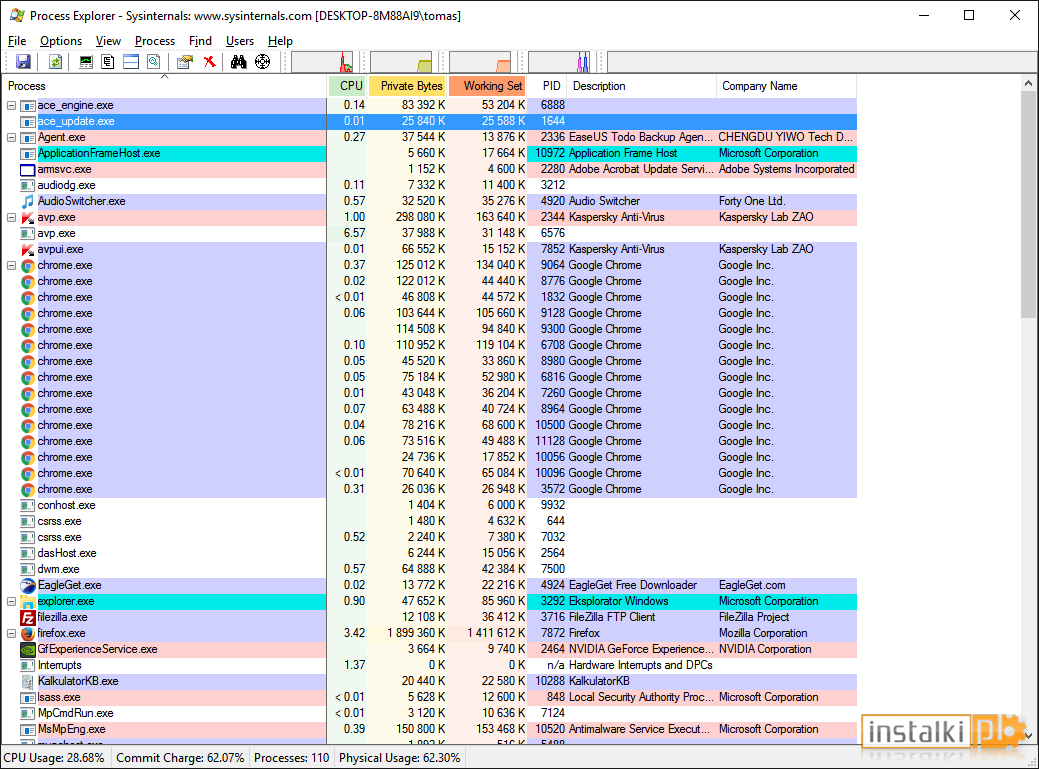Toggle the Show Lower Pane icon
The height and width of the screenshot is (769, 1039).
tap(131, 62)
